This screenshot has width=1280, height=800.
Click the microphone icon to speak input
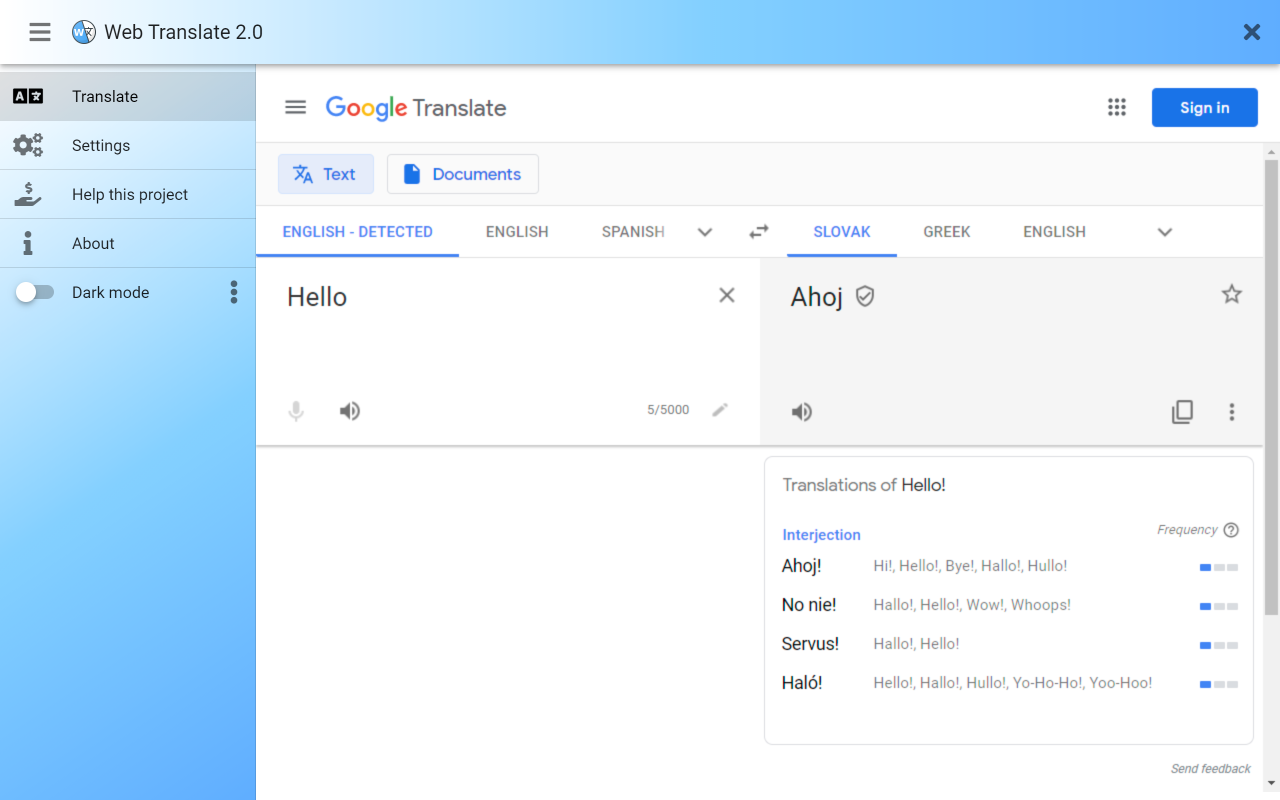click(296, 411)
